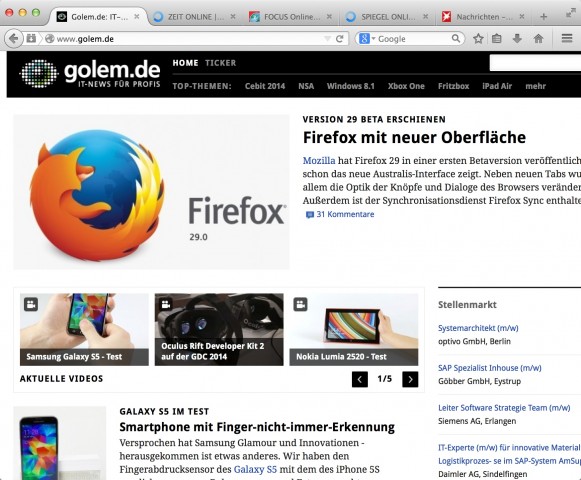Go back with the browser back arrow
The image size is (581, 480).
pyautogui.click(x=13, y=39)
